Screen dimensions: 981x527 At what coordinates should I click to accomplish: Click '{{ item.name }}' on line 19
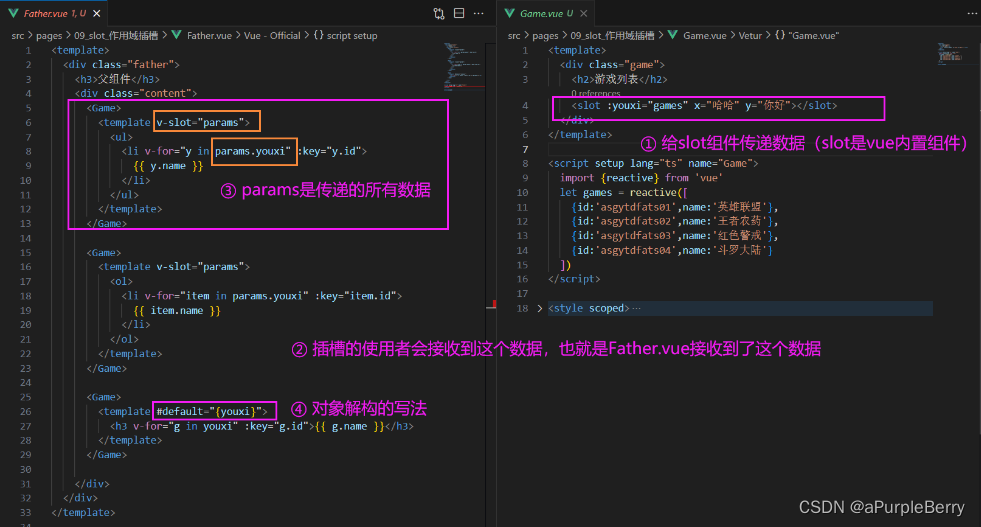pyautogui.click(x=177, y=310)
